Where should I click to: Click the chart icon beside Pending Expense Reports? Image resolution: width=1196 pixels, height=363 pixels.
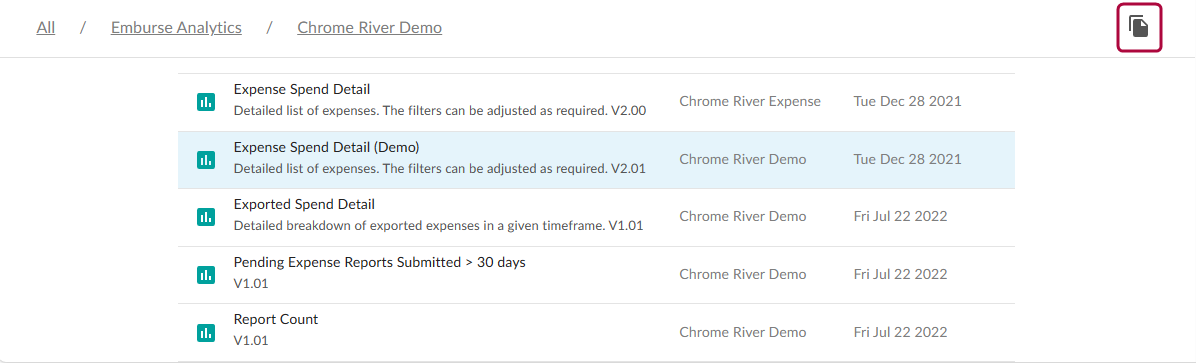tap(205, 275)
